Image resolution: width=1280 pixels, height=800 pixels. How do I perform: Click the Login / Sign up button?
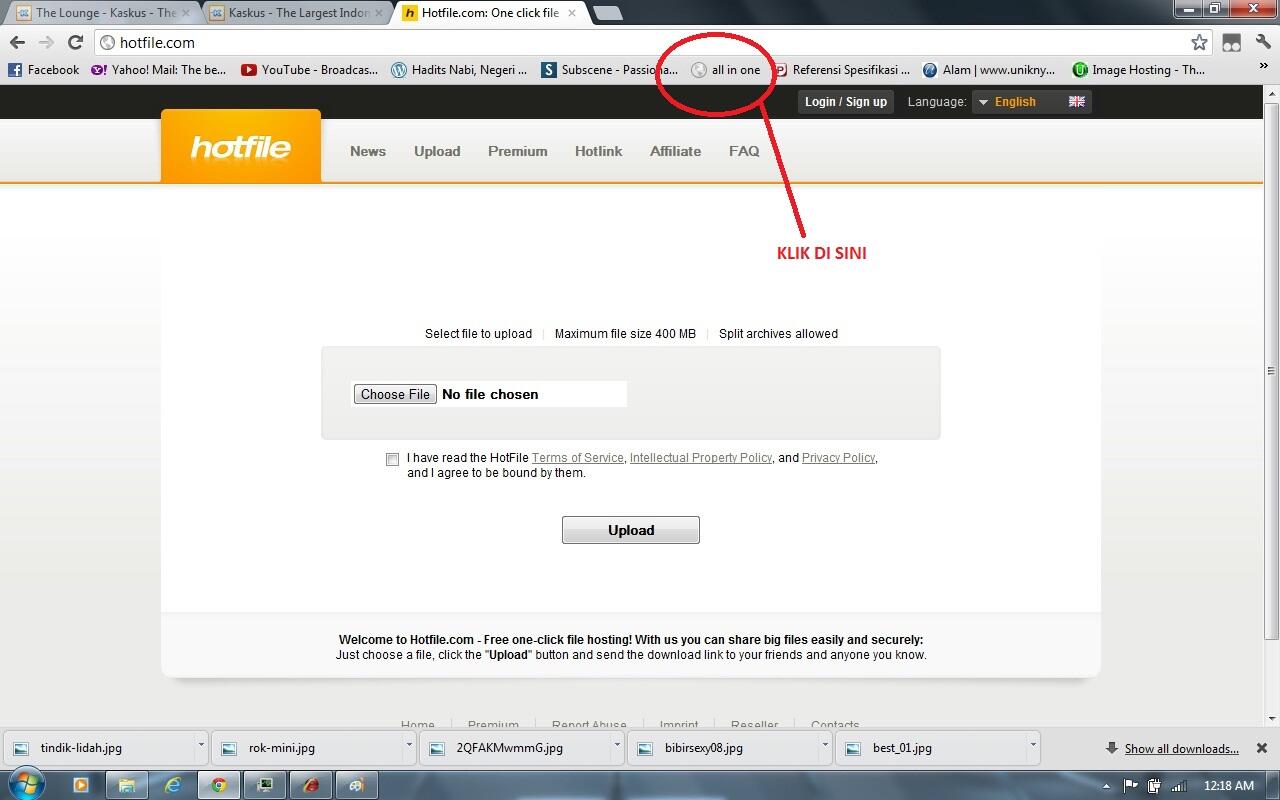click(846, 102)
